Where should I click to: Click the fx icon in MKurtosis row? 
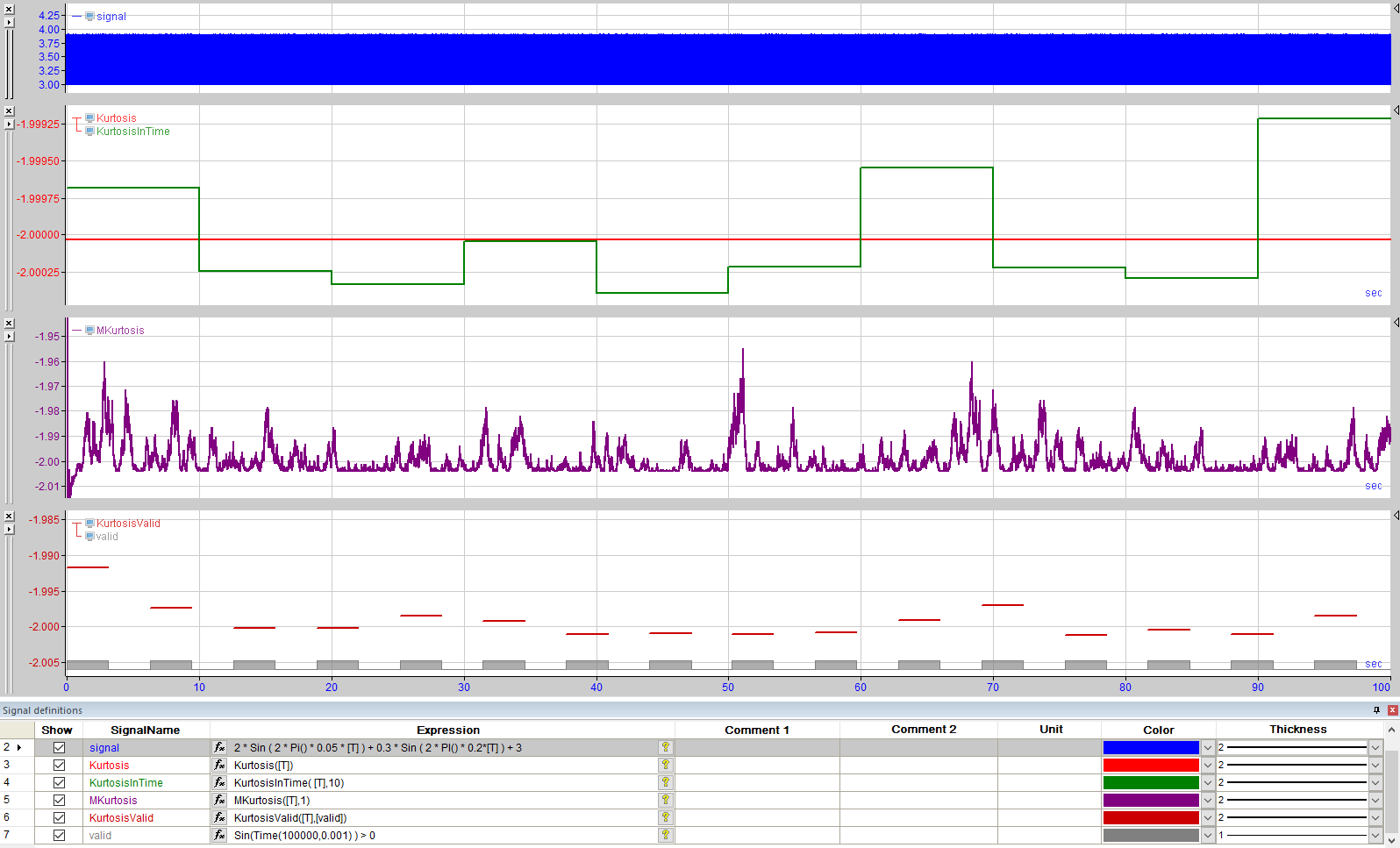point(219,801)
